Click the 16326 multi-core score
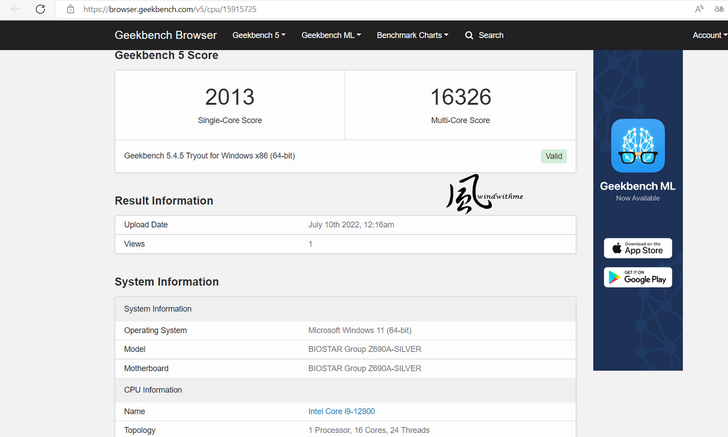This screenshot has height=437, width=728. pyautogui.click(x=460, y=97)
